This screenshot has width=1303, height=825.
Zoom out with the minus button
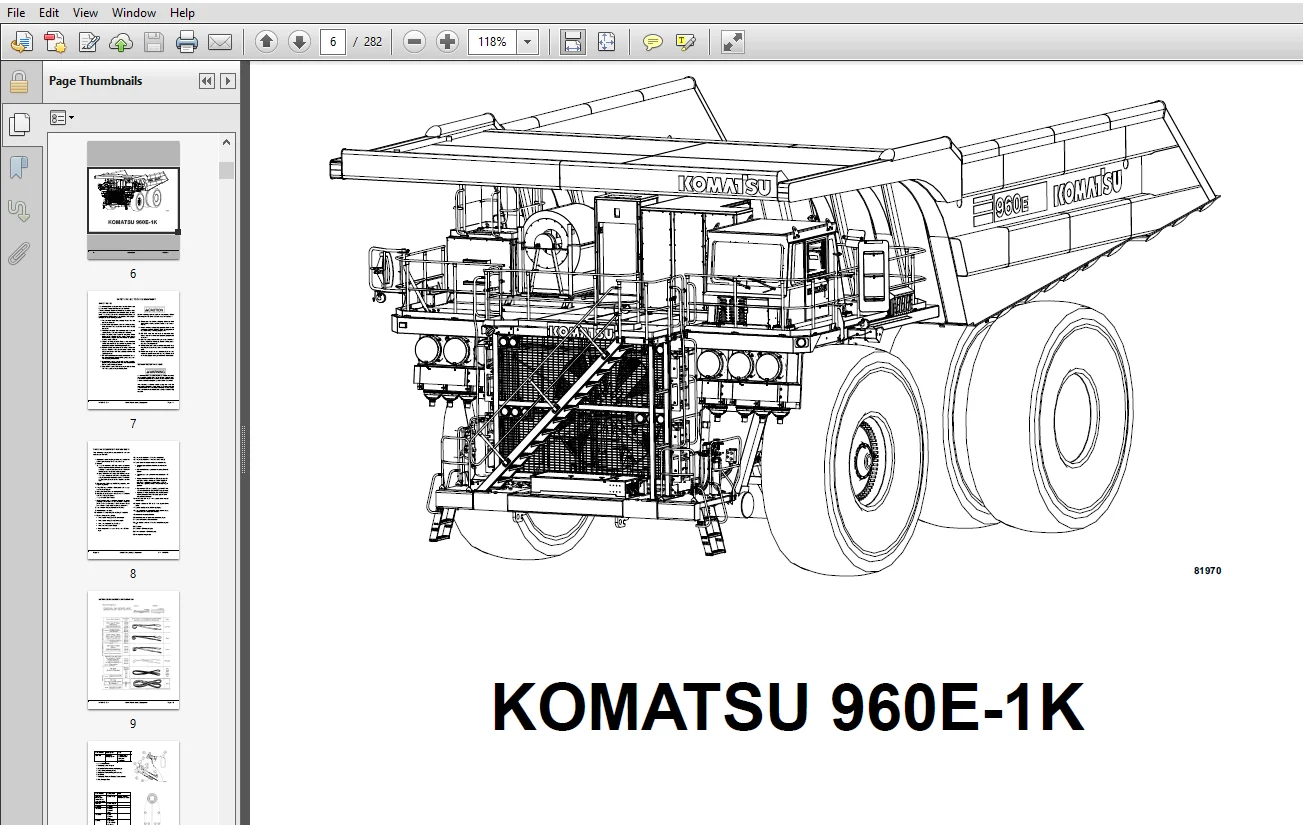point(415,42)
